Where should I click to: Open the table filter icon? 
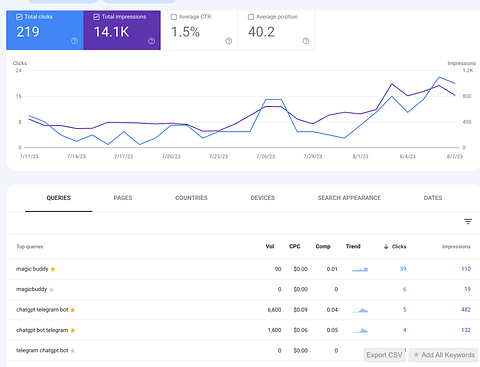[468, 221]
